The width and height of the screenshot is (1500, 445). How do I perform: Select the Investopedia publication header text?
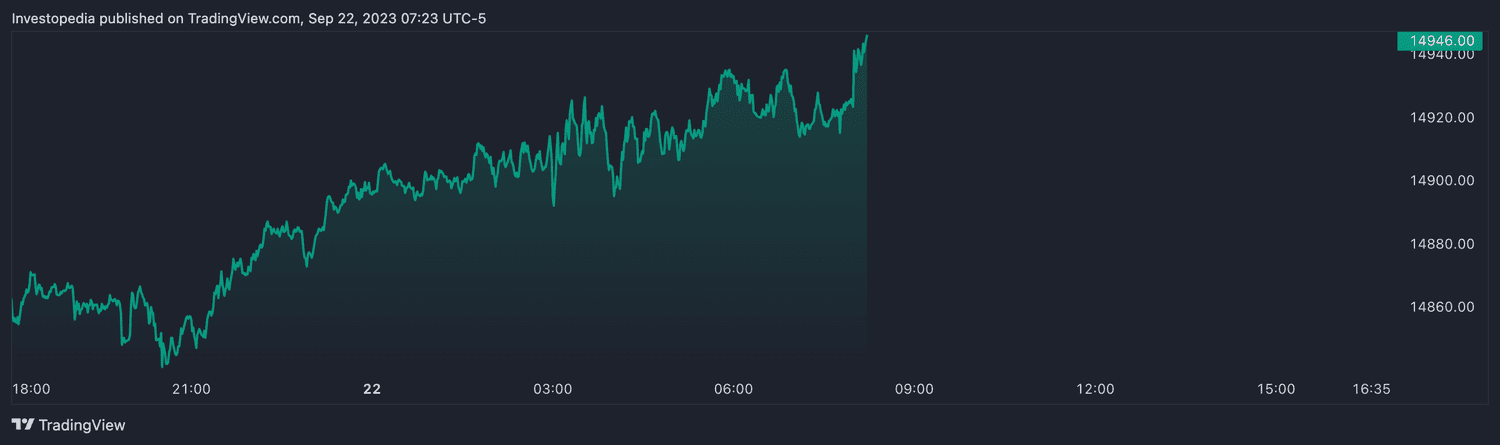click(249, 18)
